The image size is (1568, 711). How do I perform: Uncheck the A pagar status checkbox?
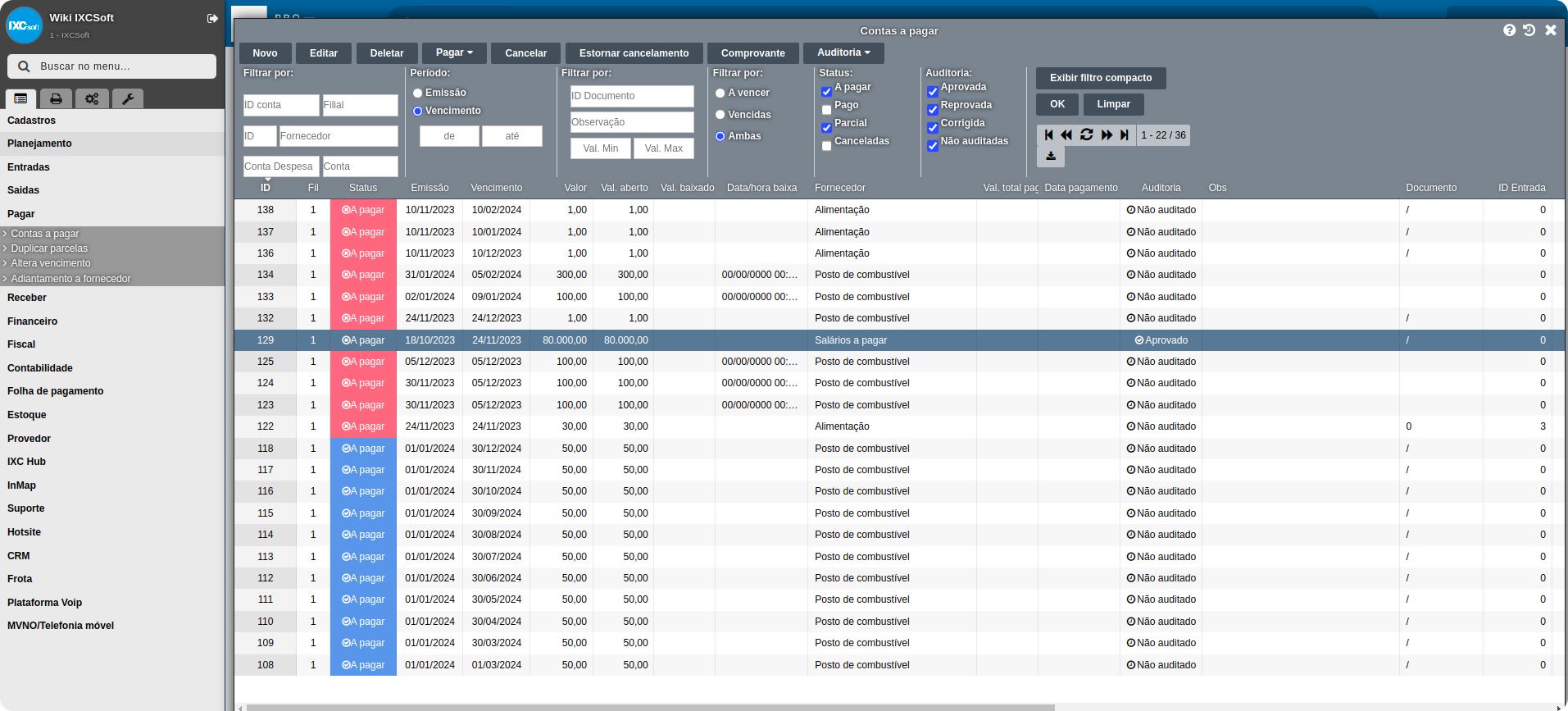click(827, 92)
